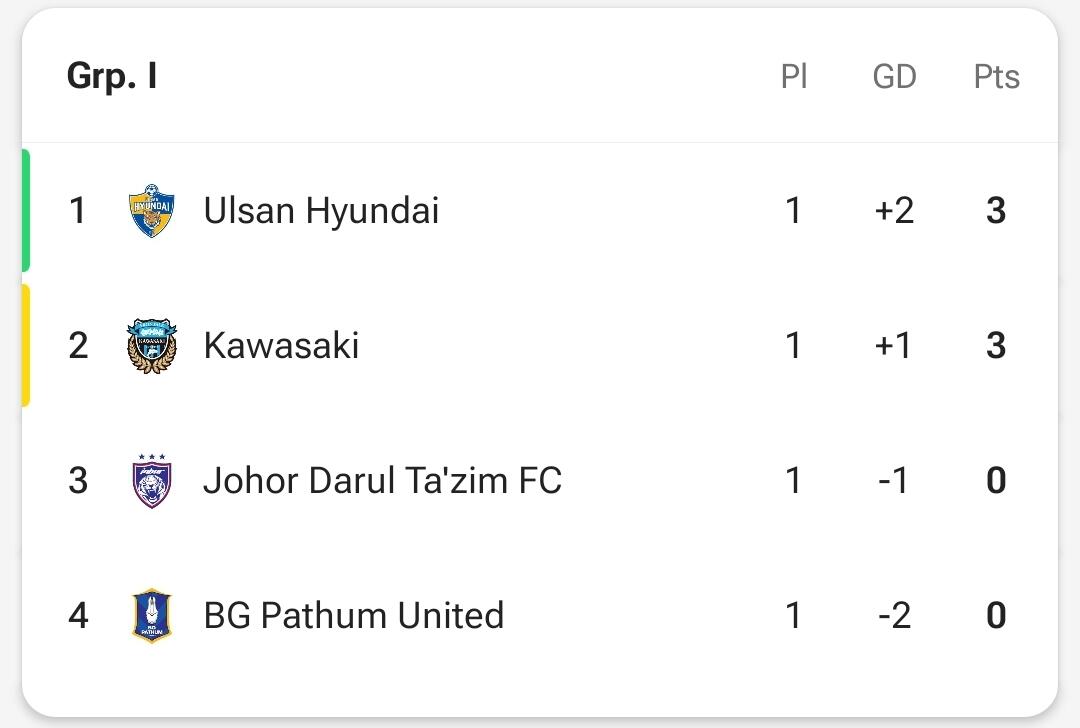This screenshot has height=728, width=1080.
Task: Click BG Pathum United's -2 goal difference
Action: tap(894, 616)
